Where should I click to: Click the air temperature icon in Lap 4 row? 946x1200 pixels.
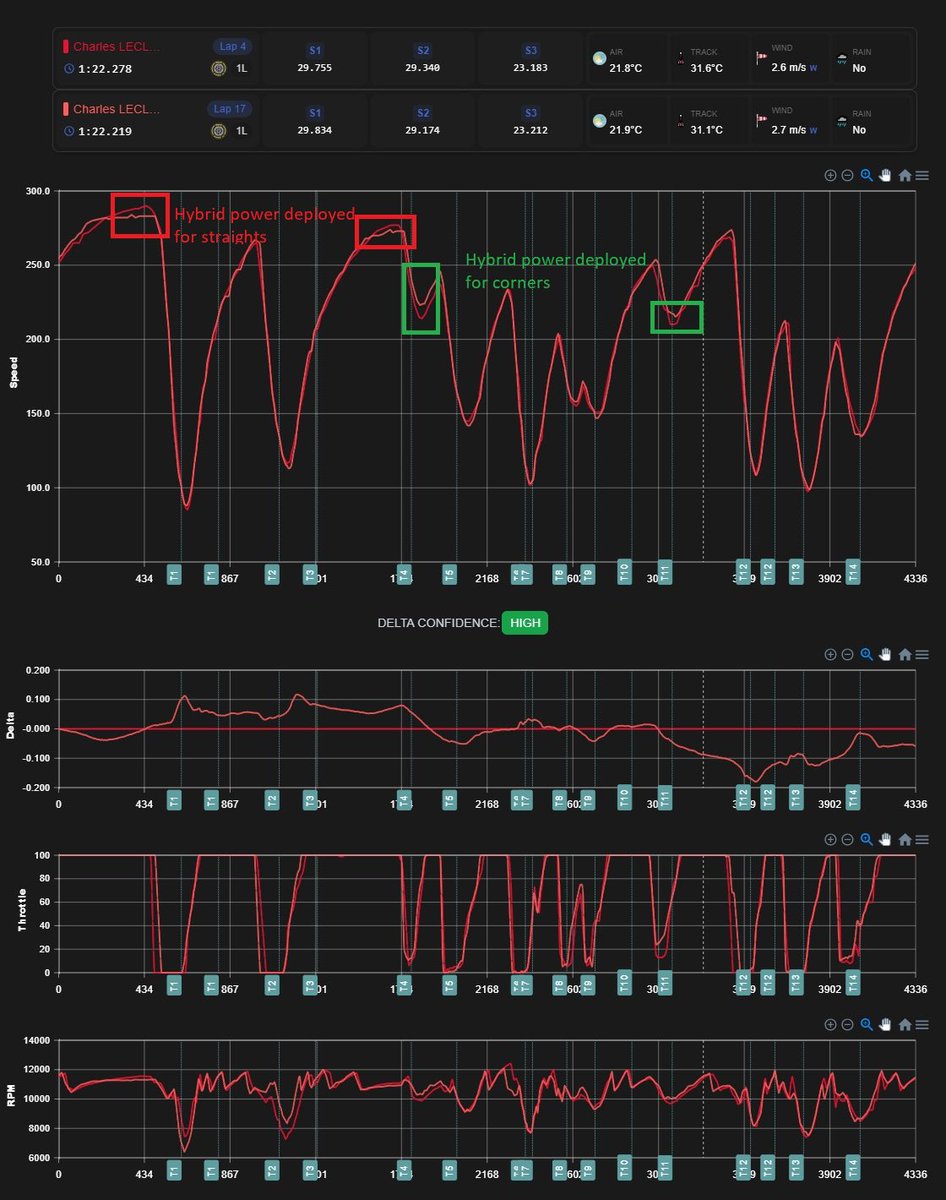(598, 59)
